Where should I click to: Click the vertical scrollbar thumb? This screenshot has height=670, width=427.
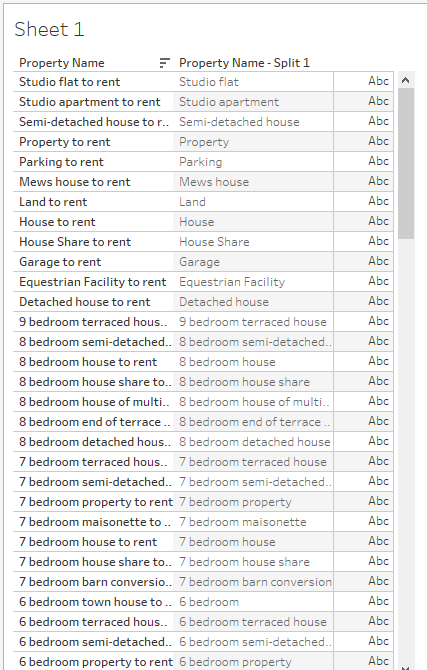[x=406, y=163]
